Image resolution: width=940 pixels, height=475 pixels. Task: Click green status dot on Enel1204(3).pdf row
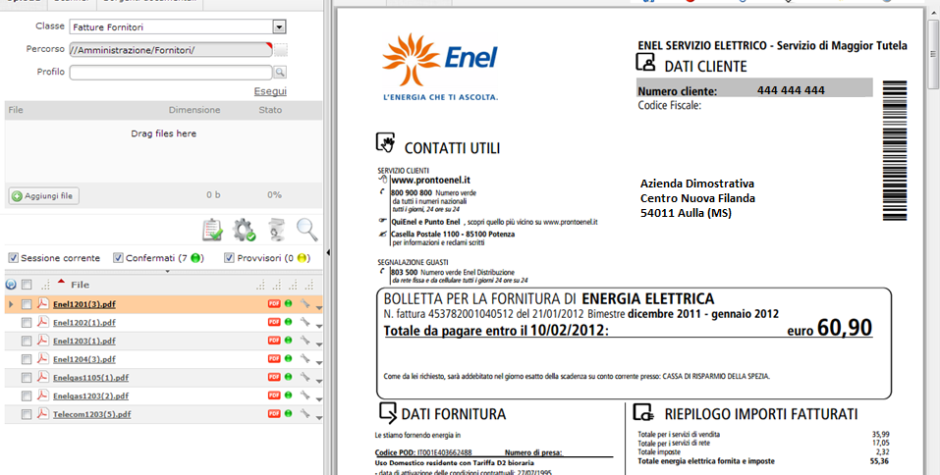pos(288,359)
